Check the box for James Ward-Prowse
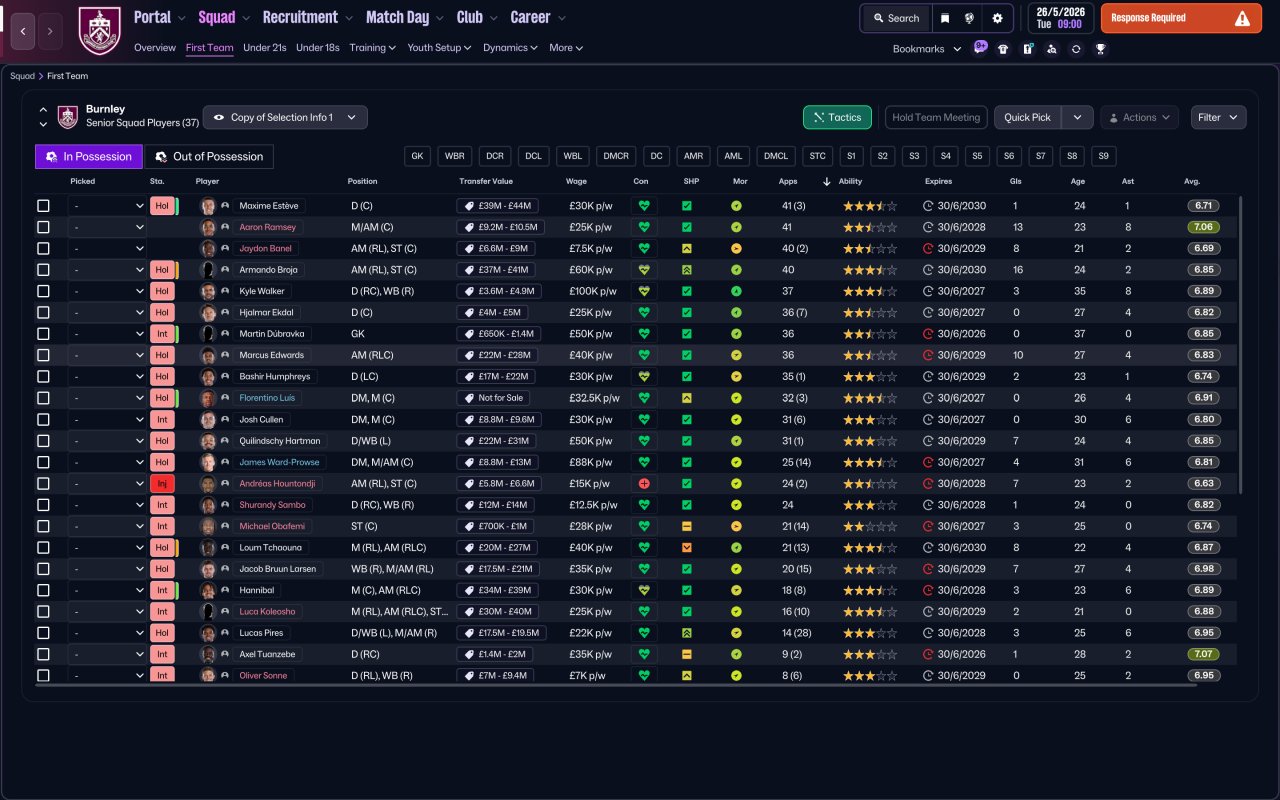The width and height of the screenshot is (1280, 800). click(x=43, y=462)
